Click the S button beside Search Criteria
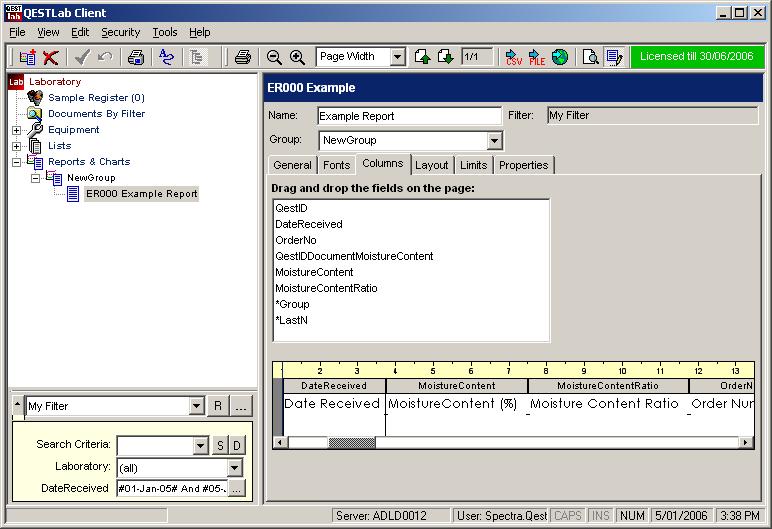The image size is (772, 529). point(219,445)
